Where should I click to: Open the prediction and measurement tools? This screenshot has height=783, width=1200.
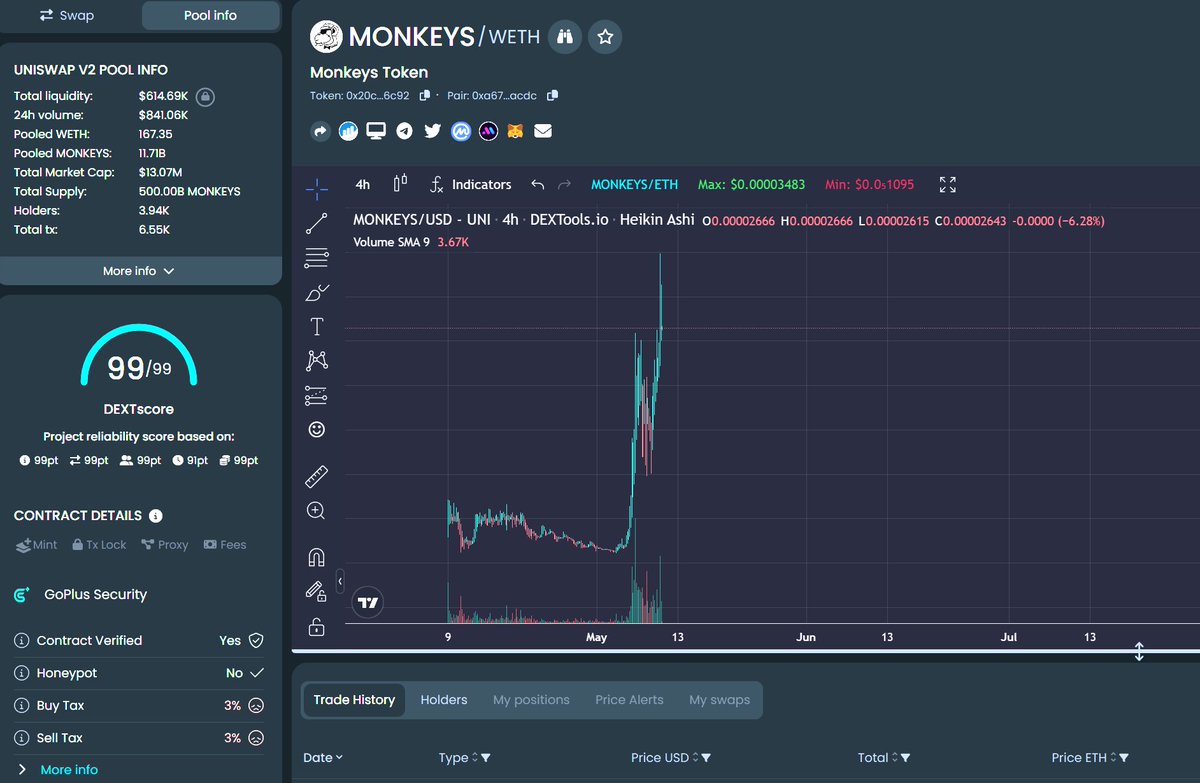tap(316, 395)
